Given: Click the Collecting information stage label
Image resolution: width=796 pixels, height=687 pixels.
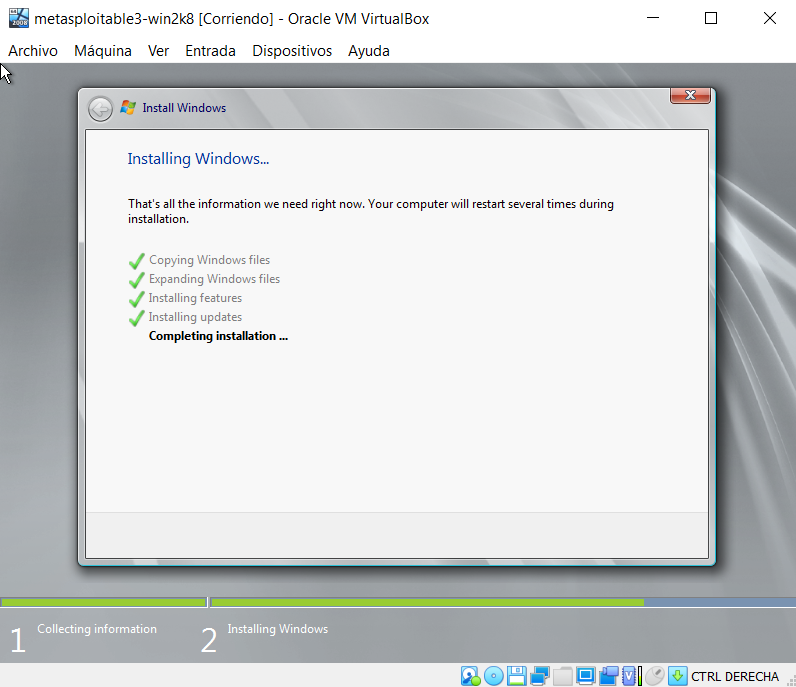Looking at the screenshot, I should pyautogui.click(x=97, y=629).
